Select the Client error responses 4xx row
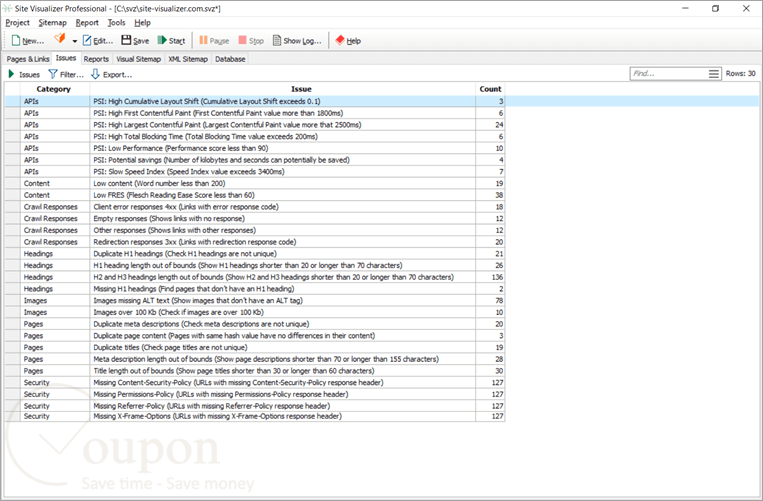The image size is (763, 501). click(x=255, y=207)
